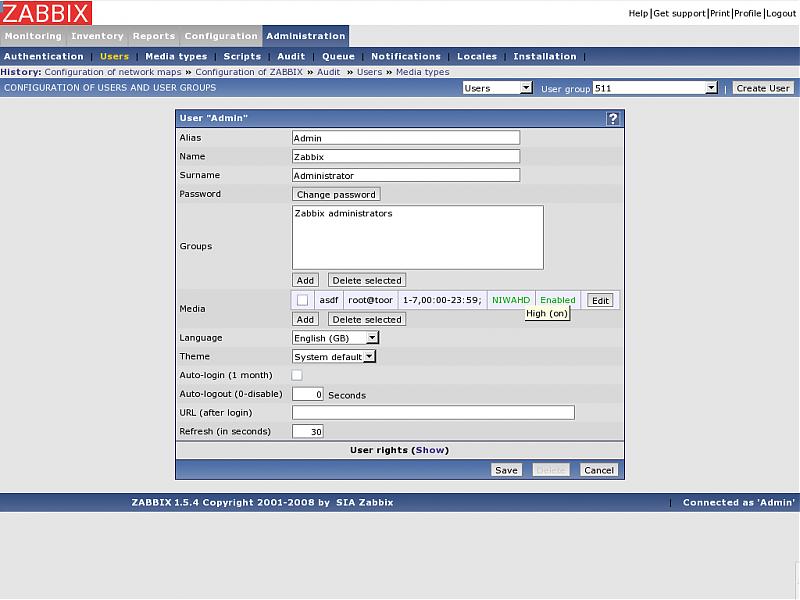This screenshot has width=800, height=600.
Task: Select Zabbix administrators in Groups list
Action: 343,213
